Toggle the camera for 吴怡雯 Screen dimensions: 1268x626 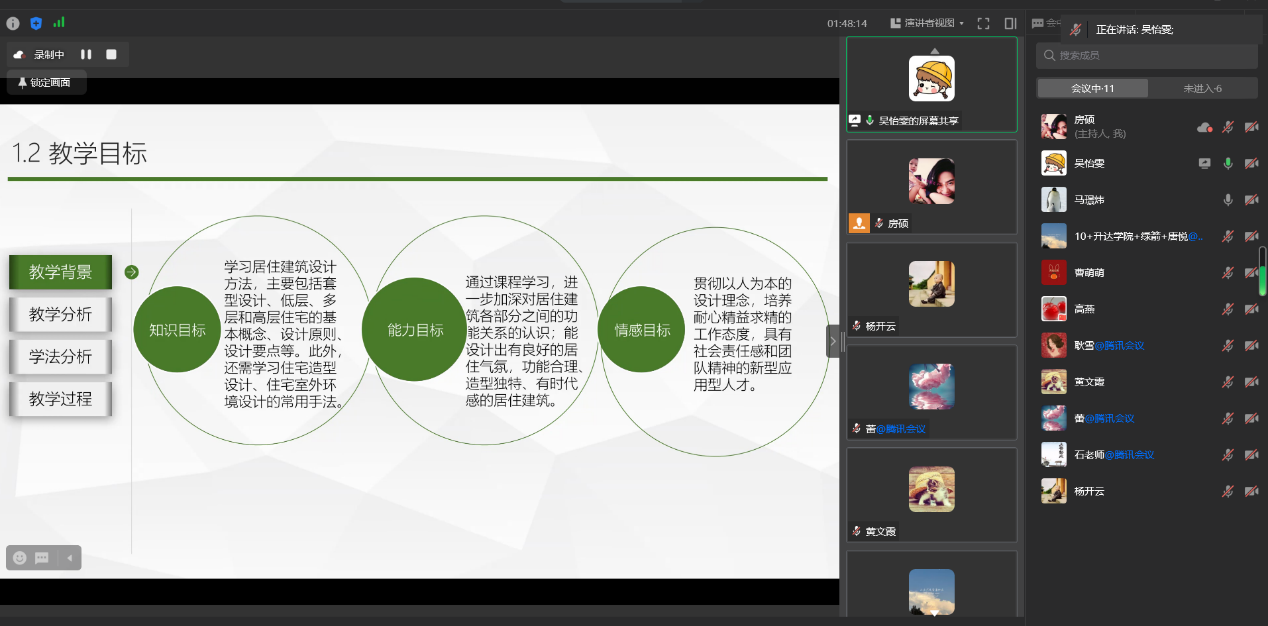[1251, 163]
